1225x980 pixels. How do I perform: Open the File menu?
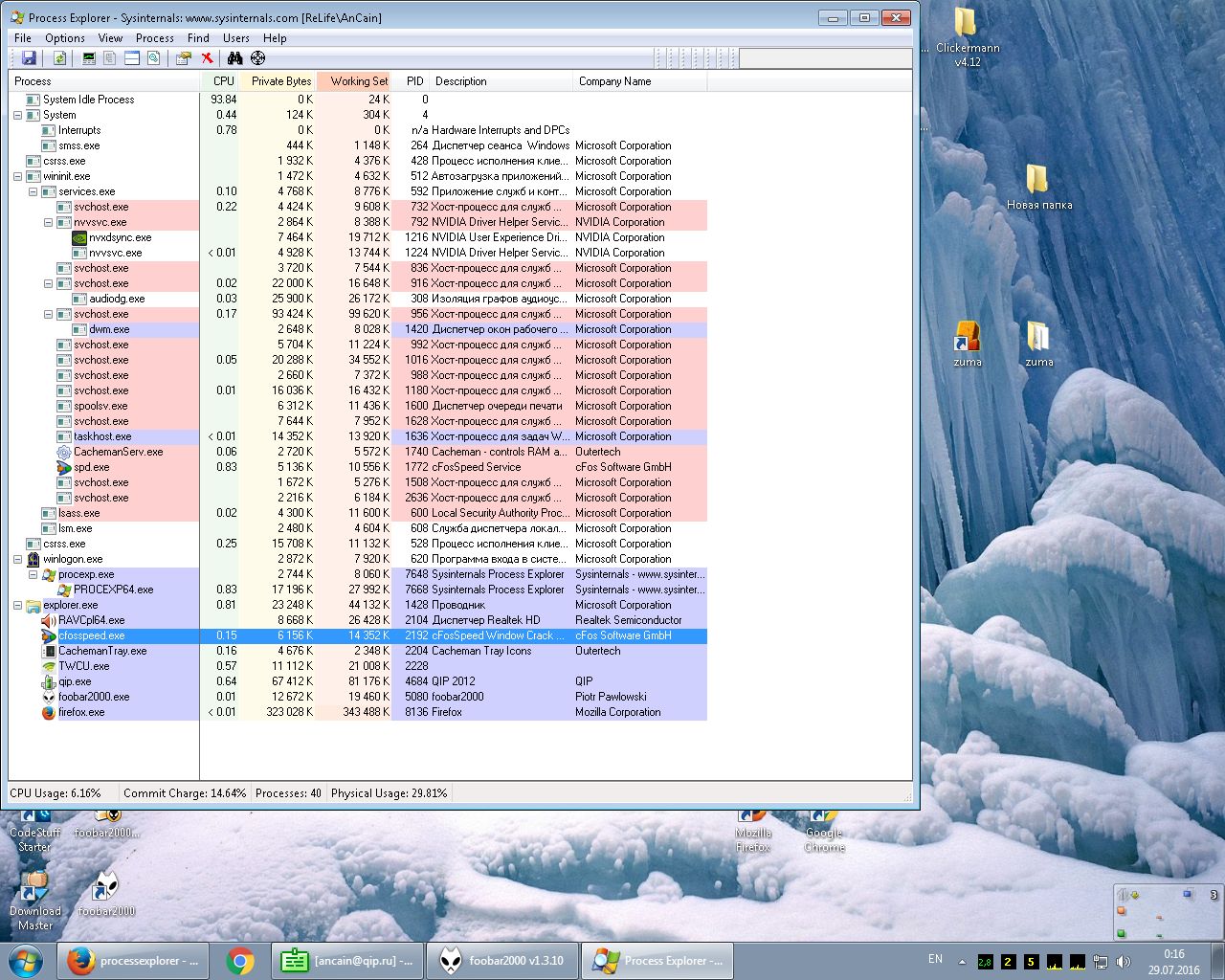point(23,38)
